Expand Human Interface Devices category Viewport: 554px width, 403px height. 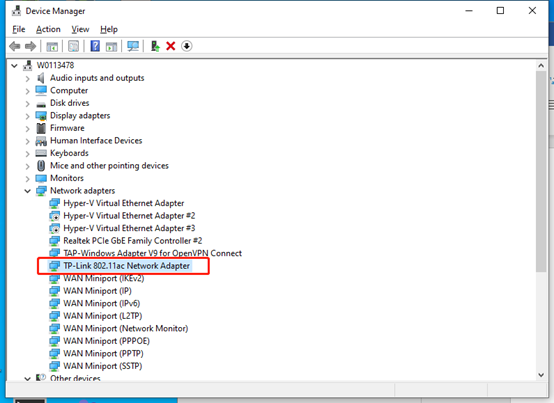click(x=28, y=141)
